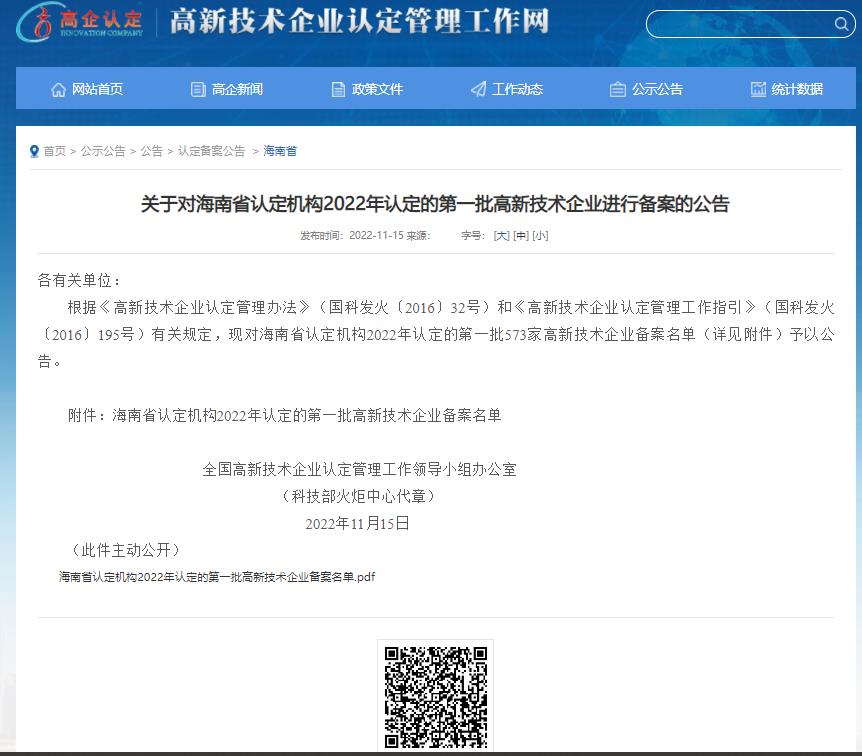Open the 高企新闻 menu item
This screenshot has width=862, height=756.
(x=237, y=89)
